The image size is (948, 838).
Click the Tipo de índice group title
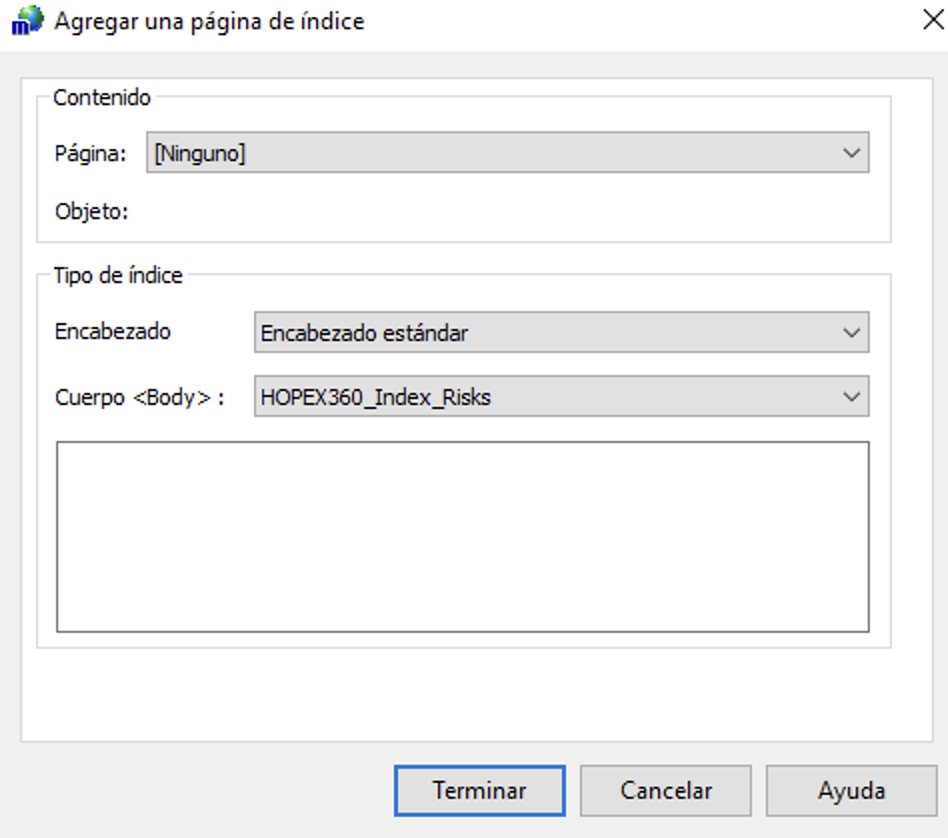pos(118,275)
